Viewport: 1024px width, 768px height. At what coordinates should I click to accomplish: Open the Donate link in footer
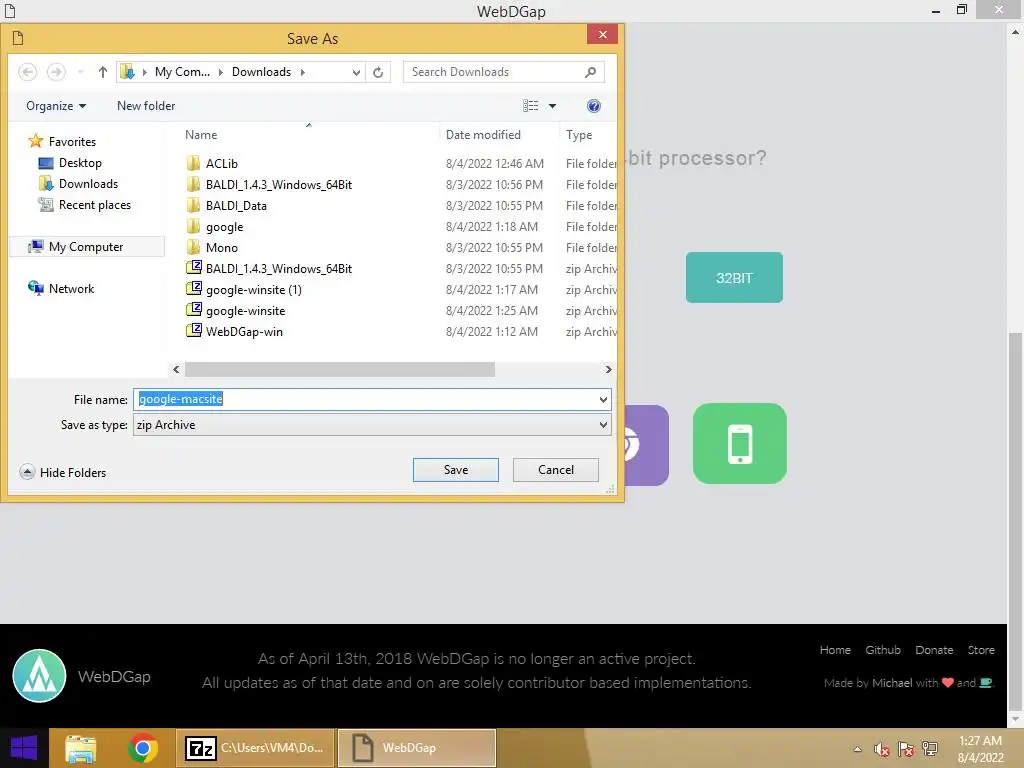(x=934, y=650)
